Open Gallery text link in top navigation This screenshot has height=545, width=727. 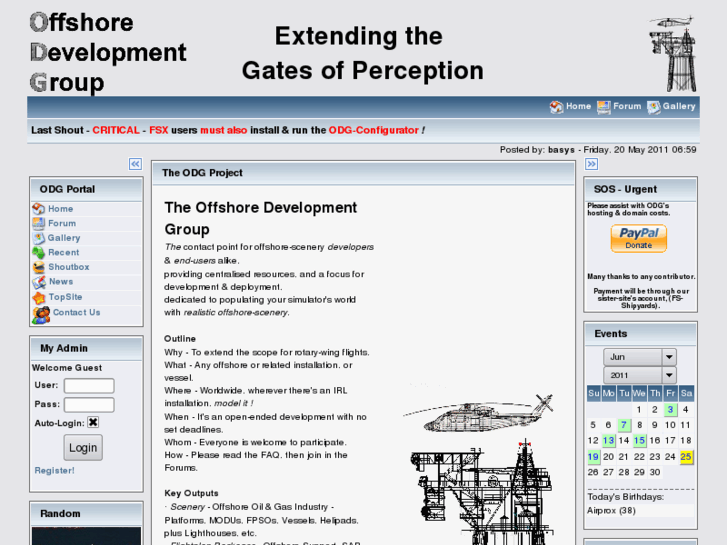[x=679, y=106]
